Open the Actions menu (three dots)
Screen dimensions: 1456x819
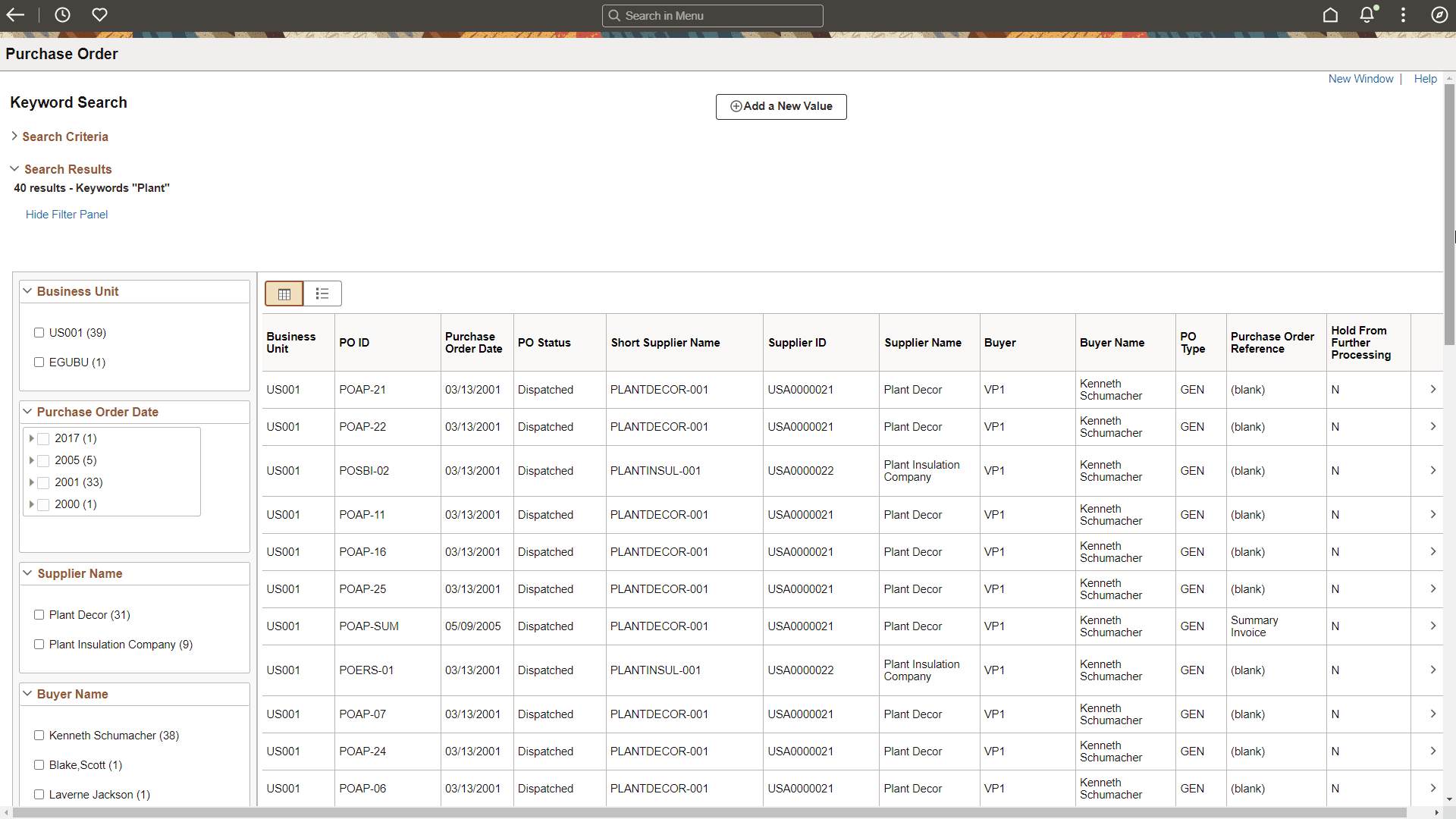pyautogui.click(x=1403, y=14)
